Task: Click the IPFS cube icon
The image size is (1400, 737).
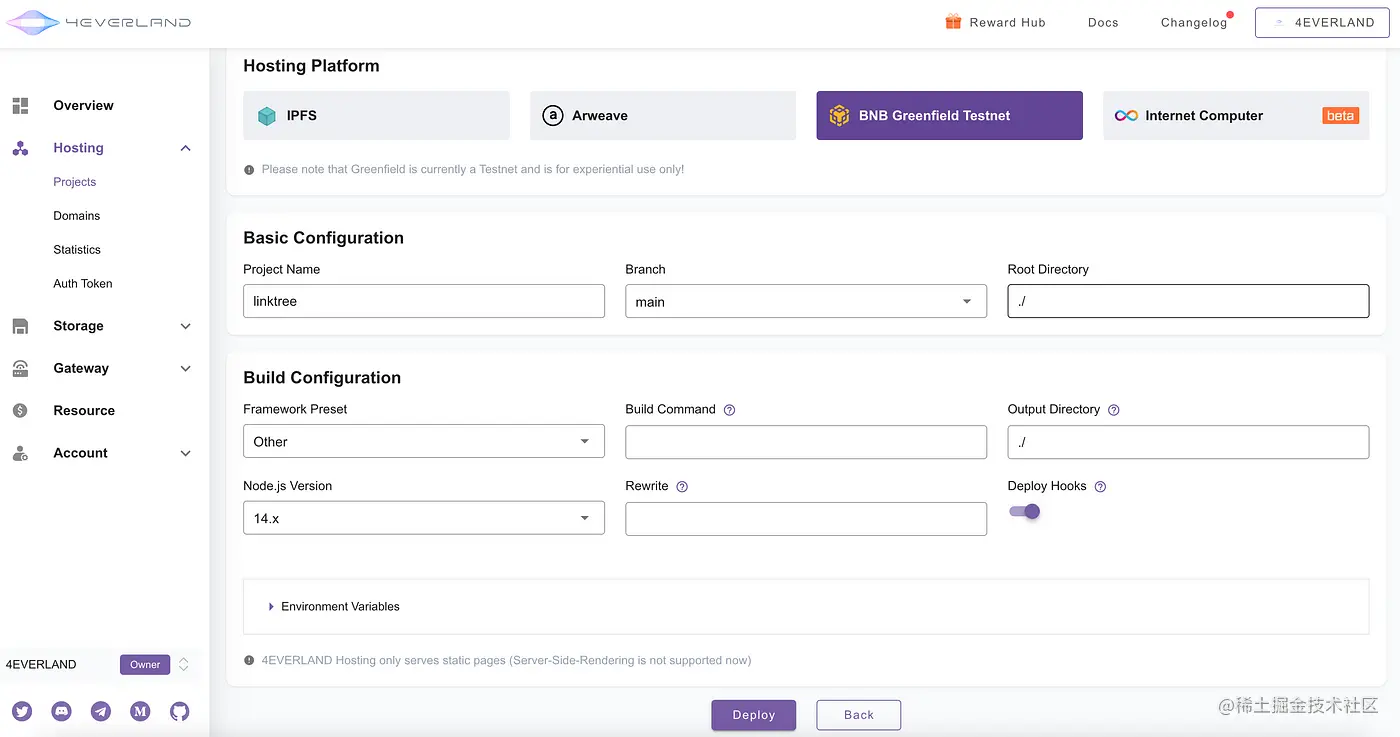Action: 267,116
